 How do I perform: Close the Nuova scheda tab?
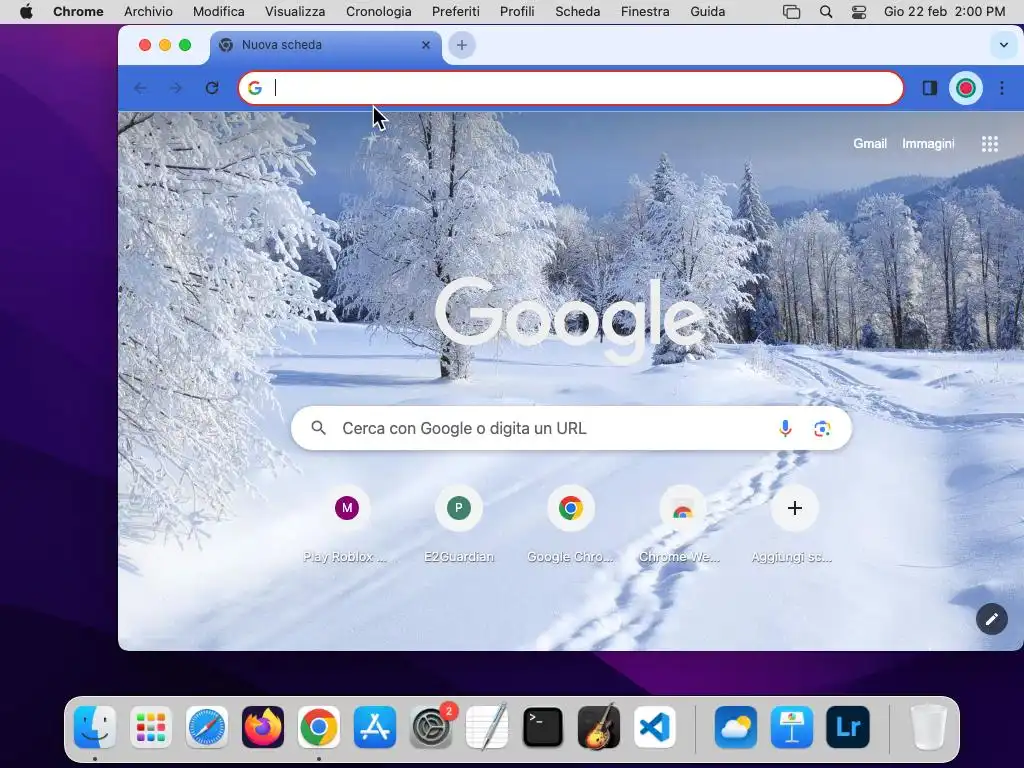pyautogui.click(x=426, y=45)
